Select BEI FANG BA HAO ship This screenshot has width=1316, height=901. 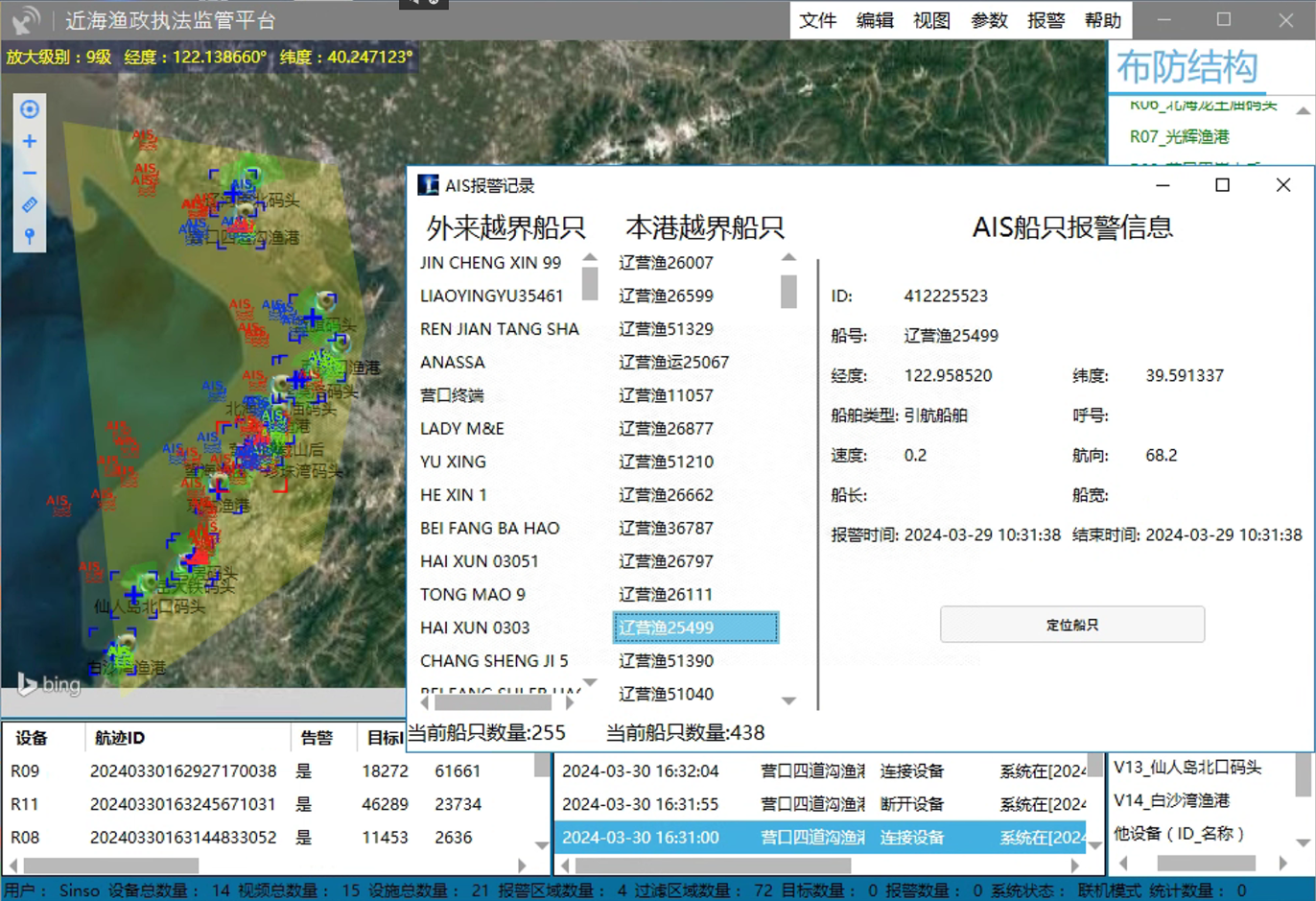click(x=490, y=529)
